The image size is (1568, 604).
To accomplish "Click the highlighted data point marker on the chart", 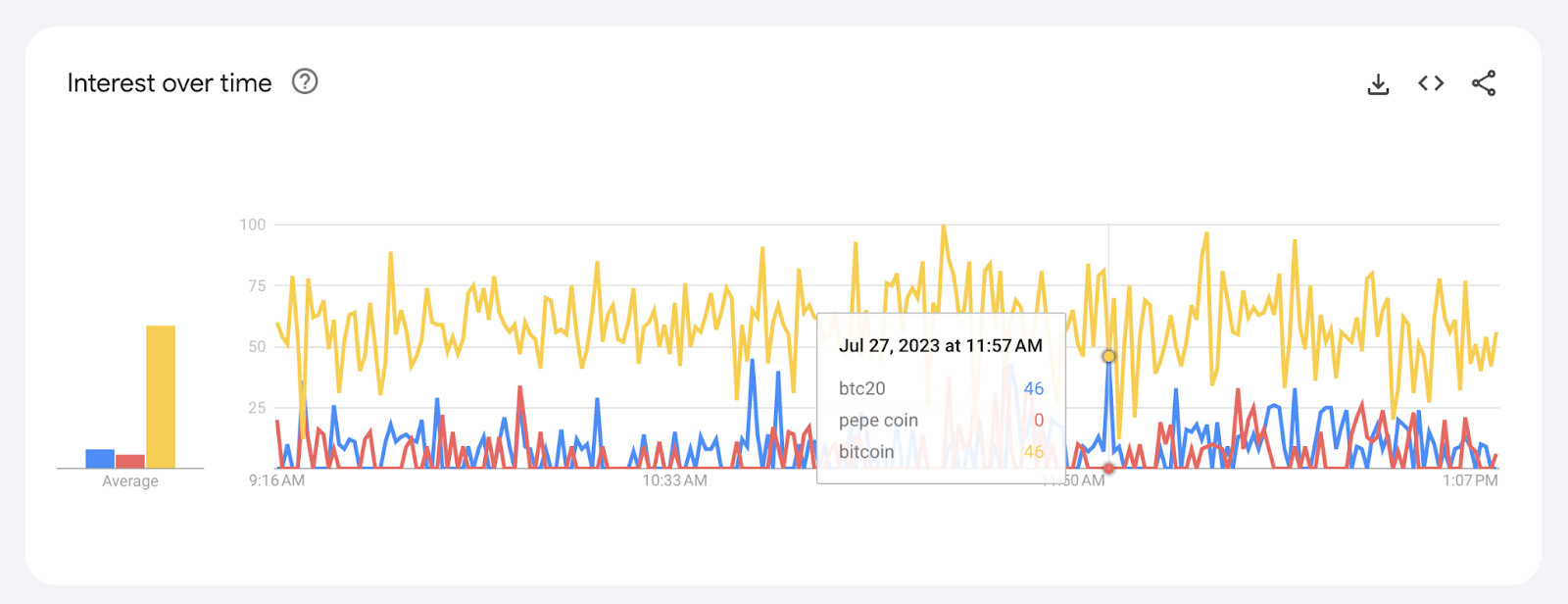I will pos(1107,356).
